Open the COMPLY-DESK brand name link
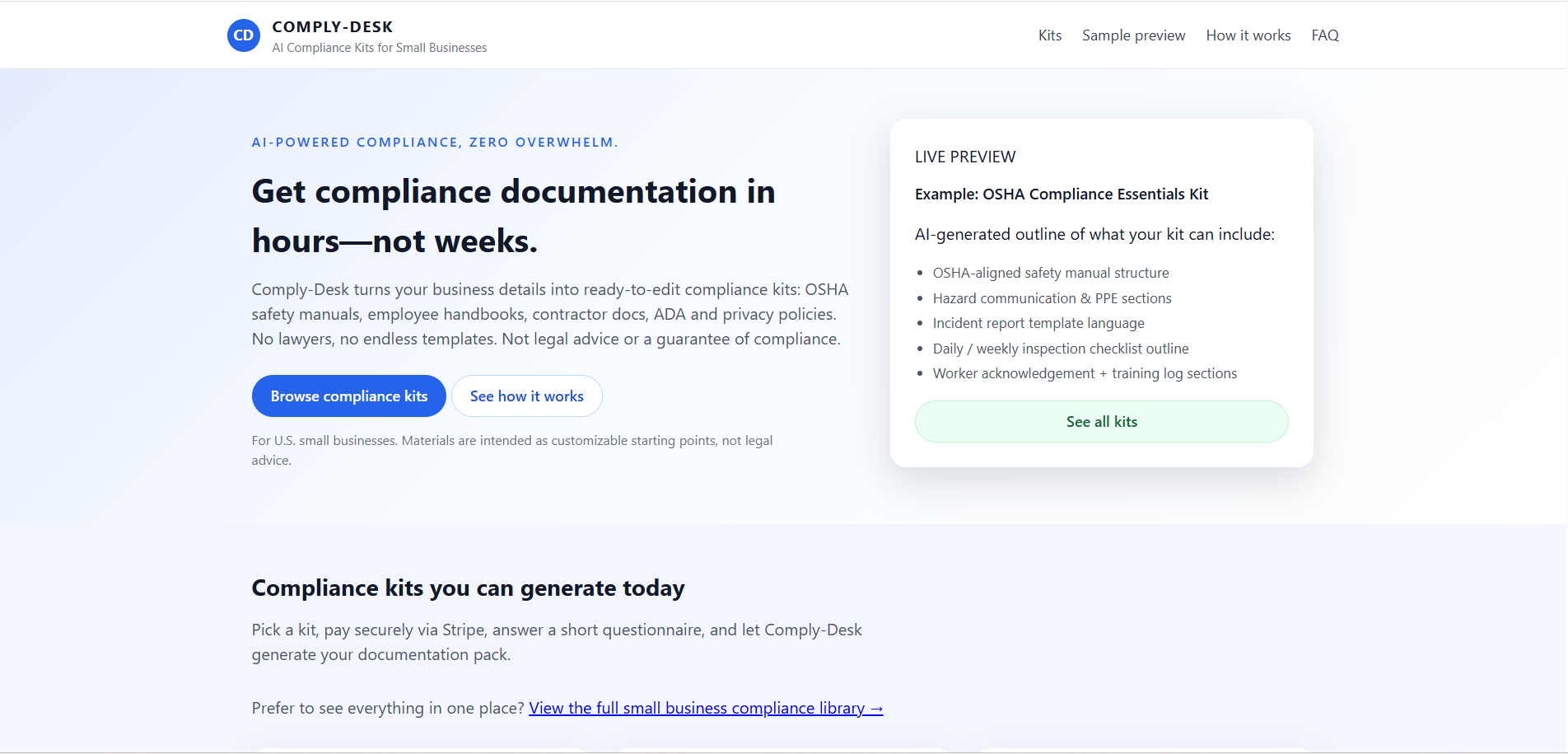Screen dimensions: 1568x754 (333, 27)
